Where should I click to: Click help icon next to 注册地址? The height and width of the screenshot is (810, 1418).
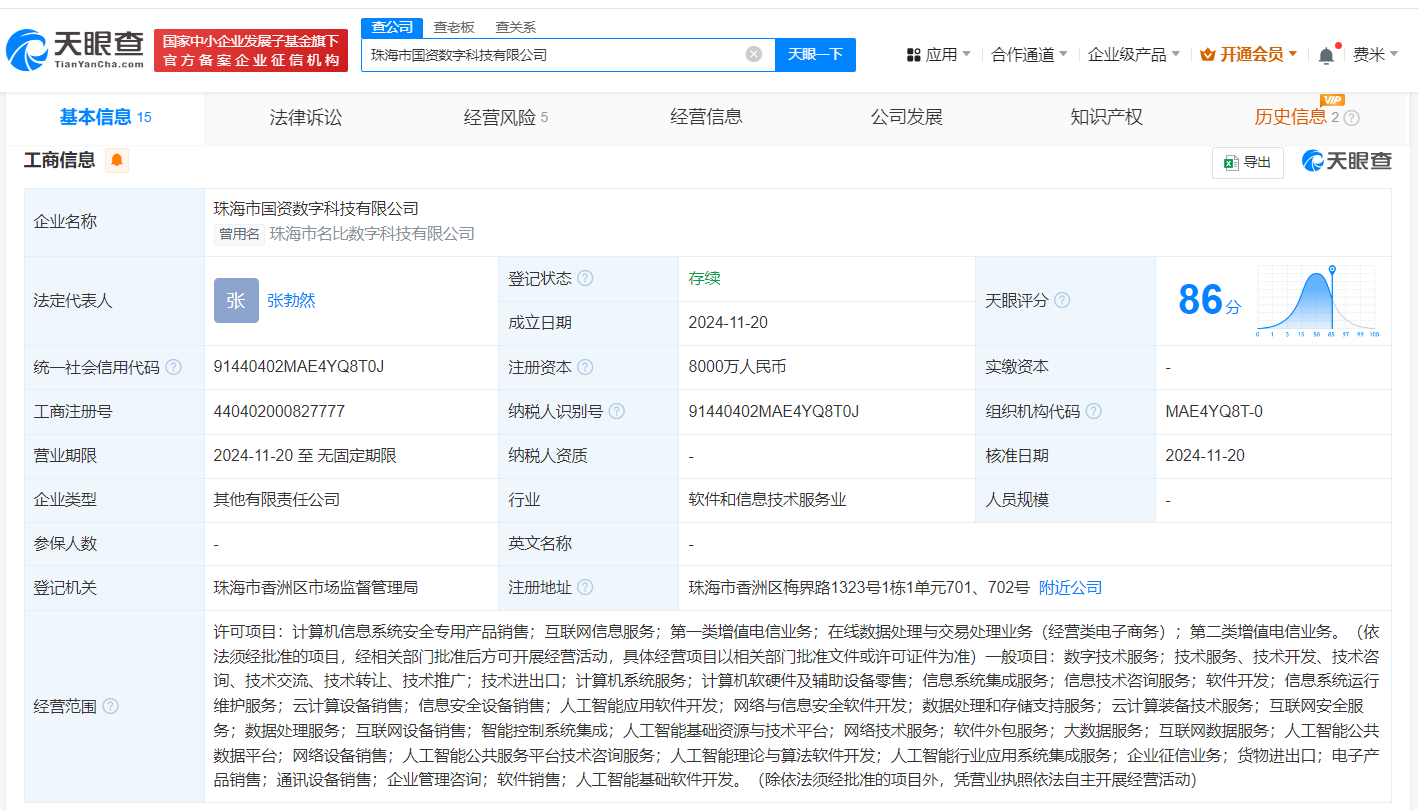coord(585,588)
